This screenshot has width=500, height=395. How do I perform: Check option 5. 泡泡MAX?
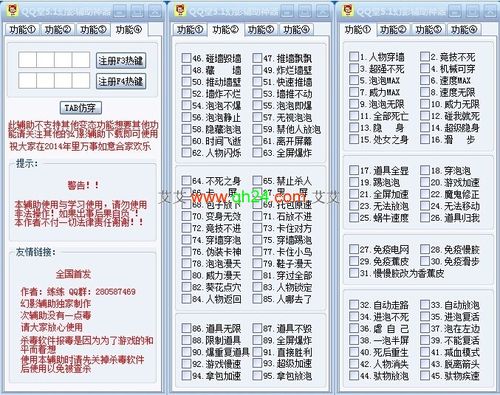point(354,80)
